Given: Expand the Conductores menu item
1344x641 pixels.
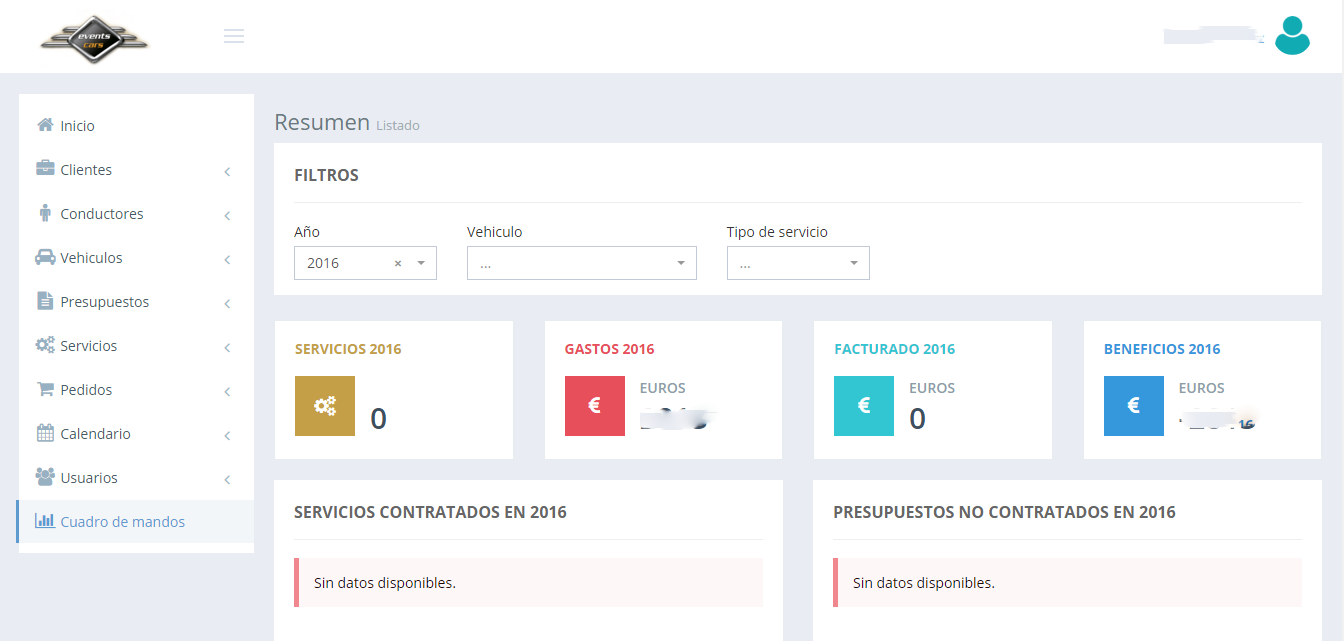Looking at the screenshot, I should [102, 214].
